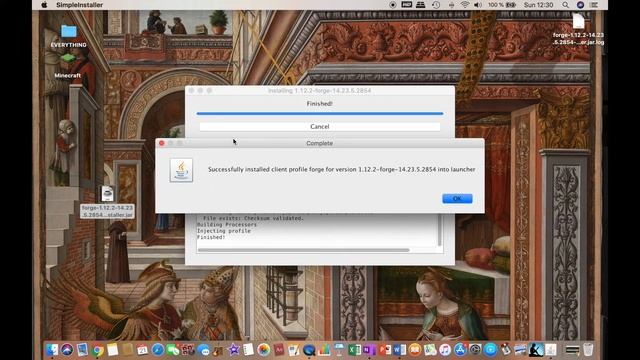Click the Siri icon in menu bar
Image resolution: width=640 pixels, height=360 pixels.
click(580, 5)
